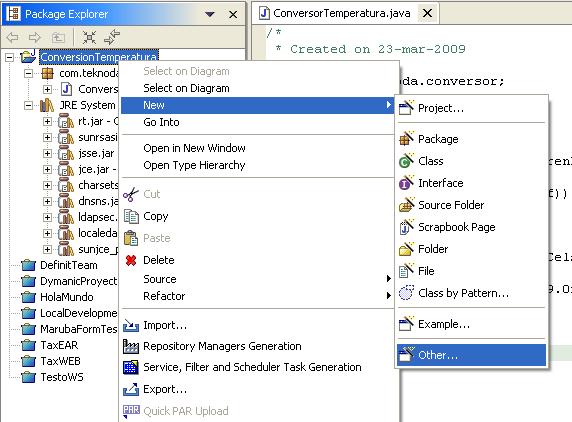The height and width of the screenshot is (422, 572).
Task: Click the Example wizard icon
Action: (x=406, y=324)
